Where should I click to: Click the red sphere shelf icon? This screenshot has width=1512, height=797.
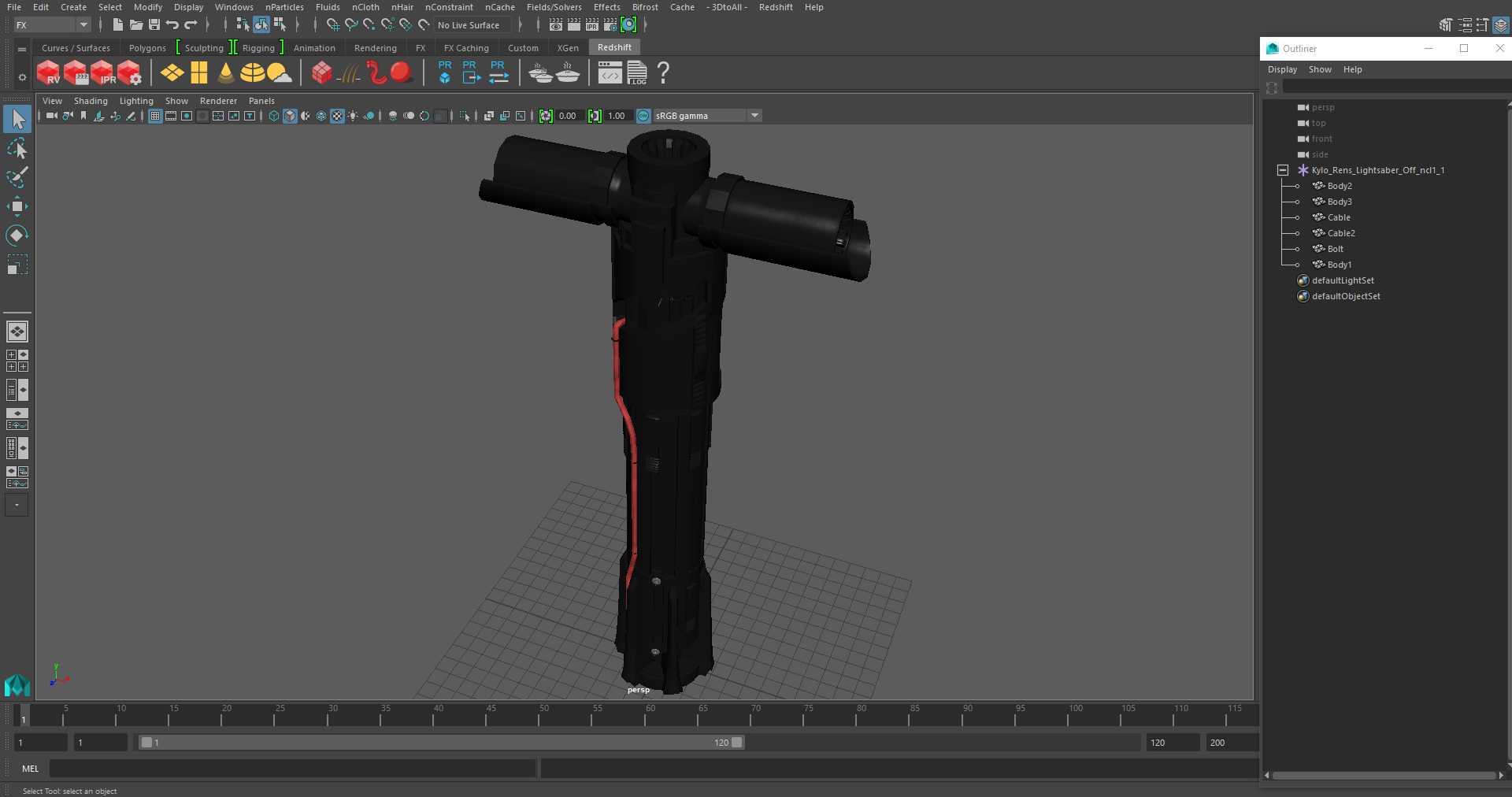[x=402, y=72]
